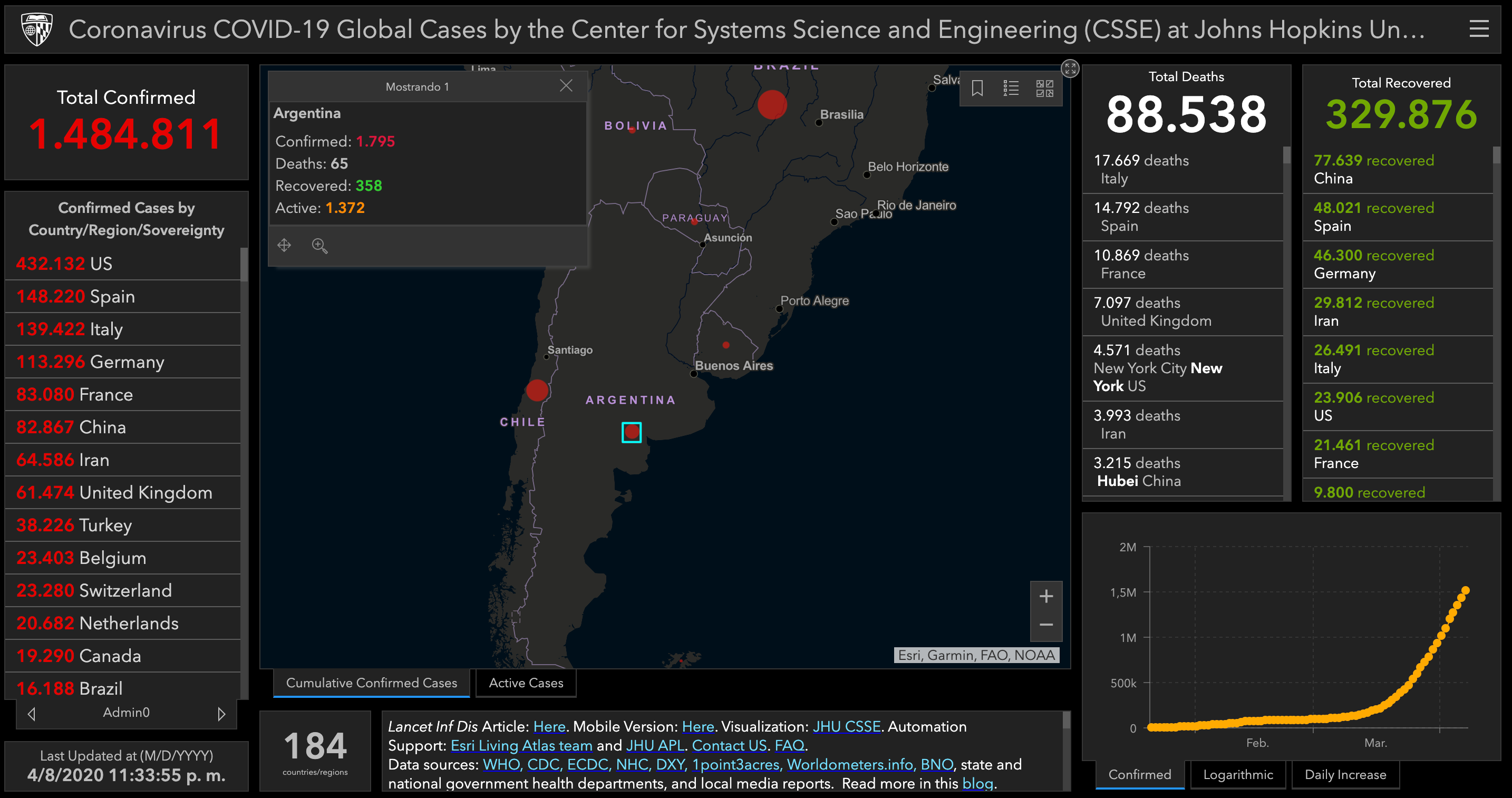Screen dimensions: 1512x798
Task: Open the blog link
Action: [977, 783]
